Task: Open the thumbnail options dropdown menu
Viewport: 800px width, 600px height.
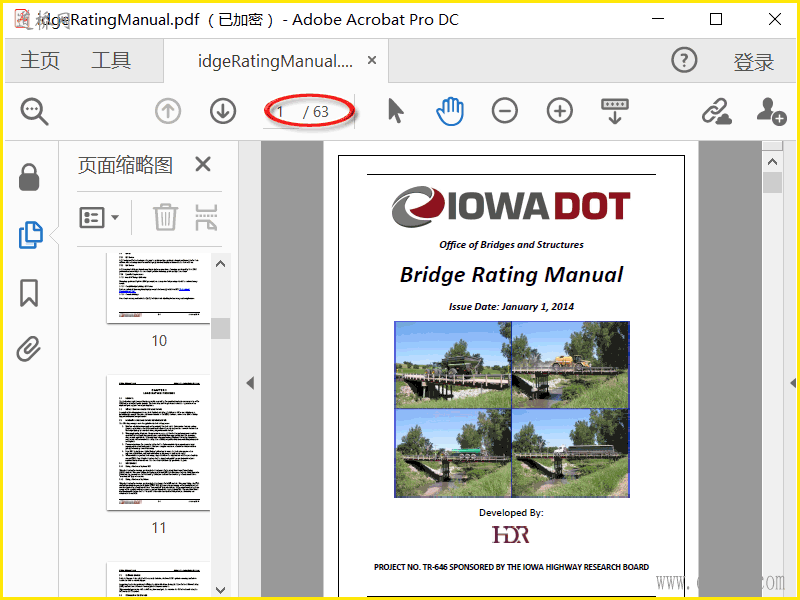Action: [99, 217]
